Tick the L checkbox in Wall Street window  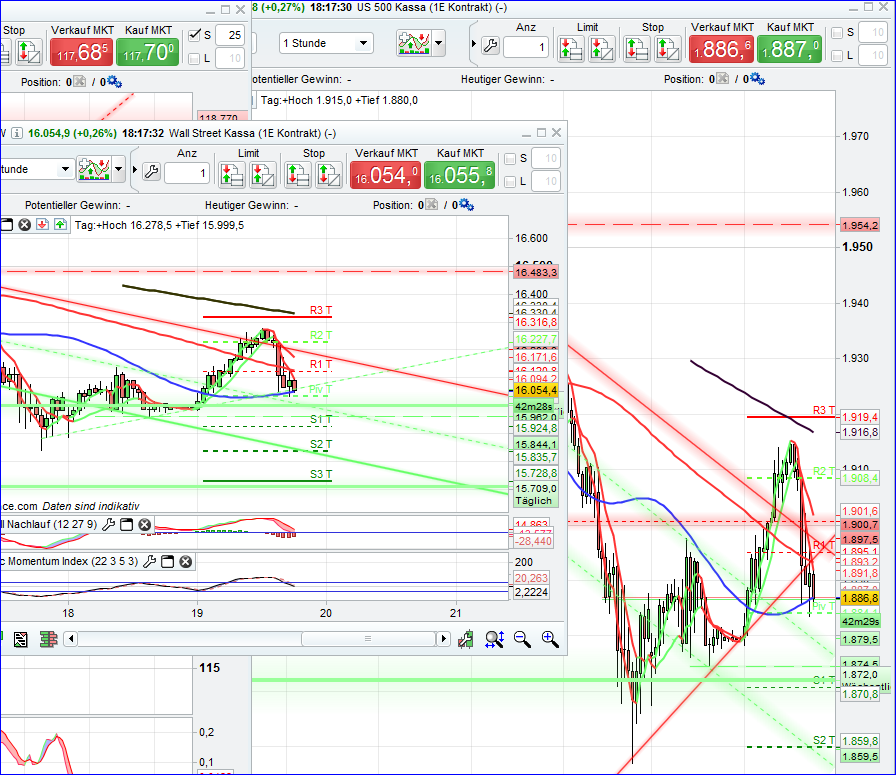click(x=511, y=181)
